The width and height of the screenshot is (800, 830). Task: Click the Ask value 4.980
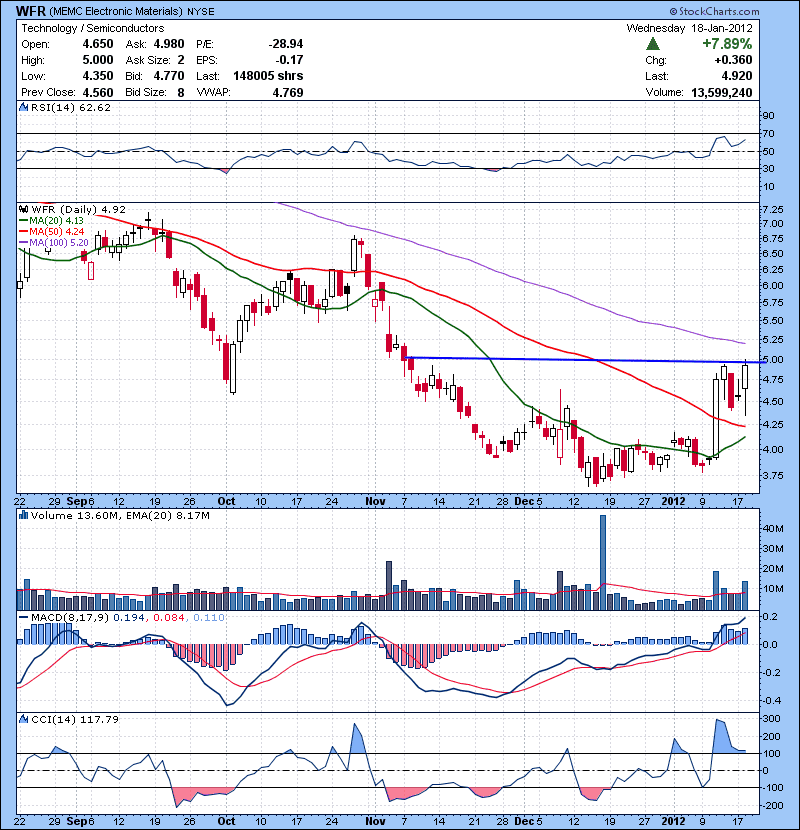[x=169, y=44]
